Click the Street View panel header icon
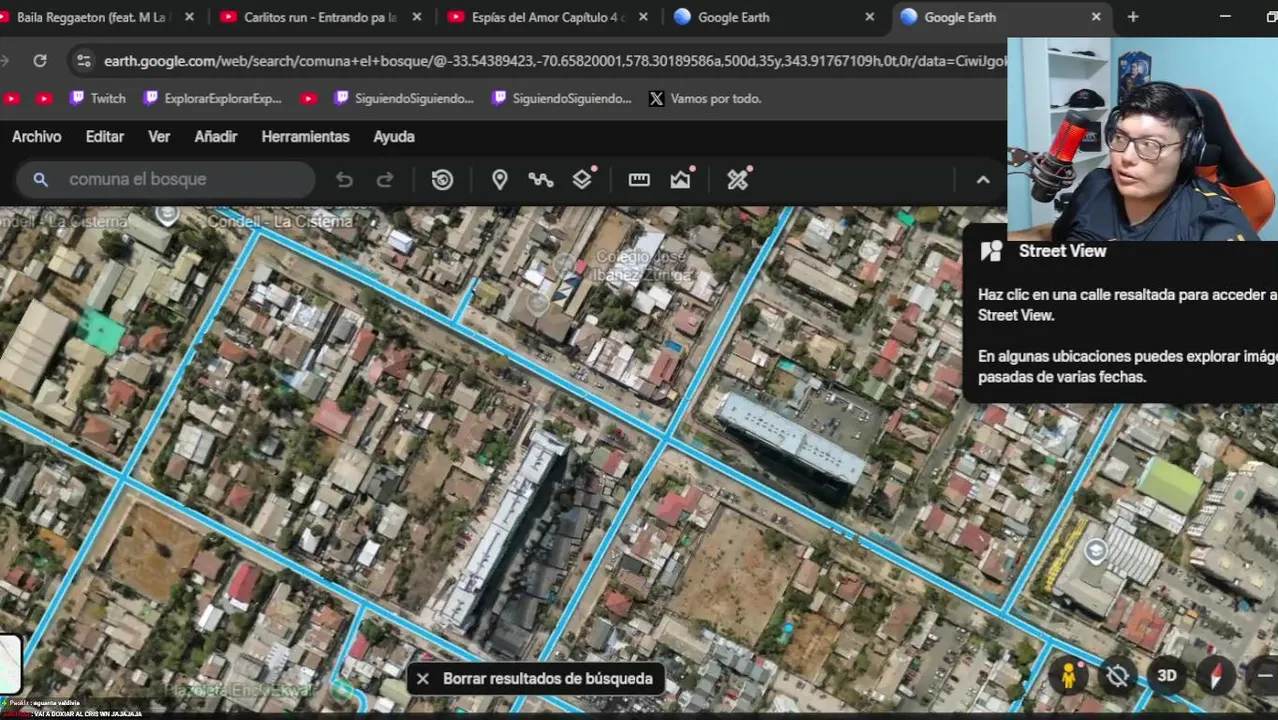 [991, 251]
